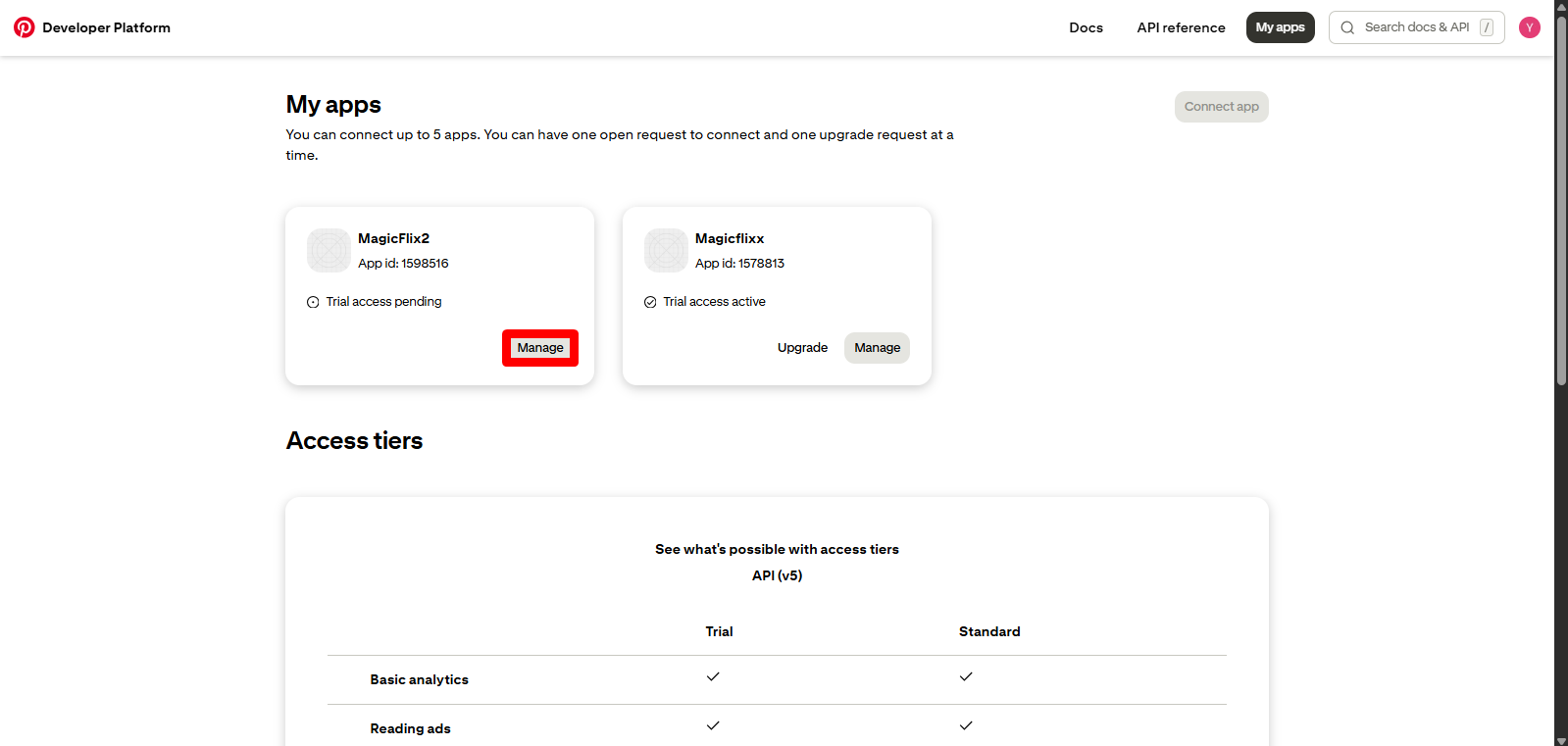
Task: Click the slash shortcut key icon
Action: pyautogui.click(x=1487, y=27)
